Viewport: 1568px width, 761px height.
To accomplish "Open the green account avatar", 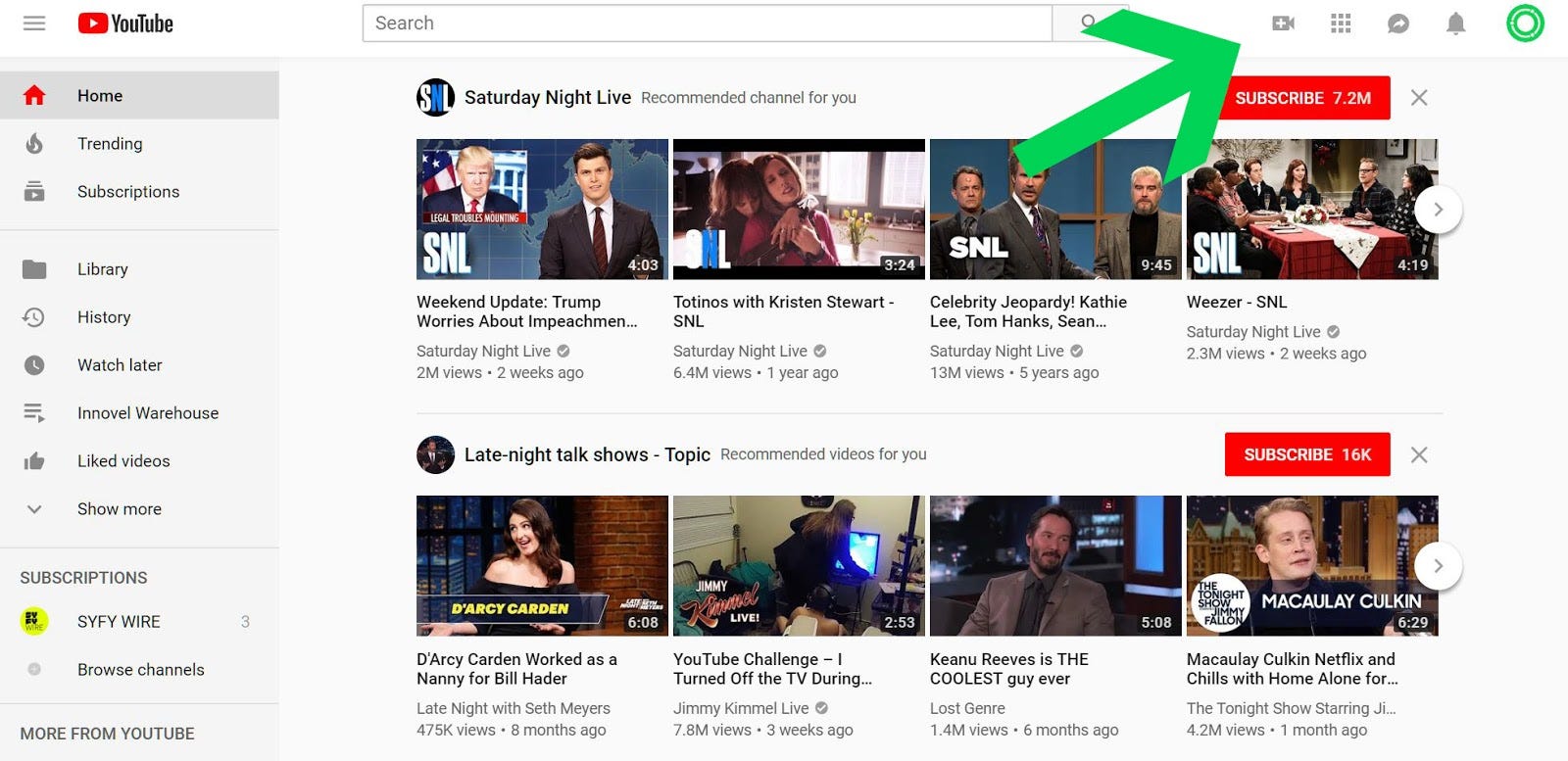I will click(1525, 23).
